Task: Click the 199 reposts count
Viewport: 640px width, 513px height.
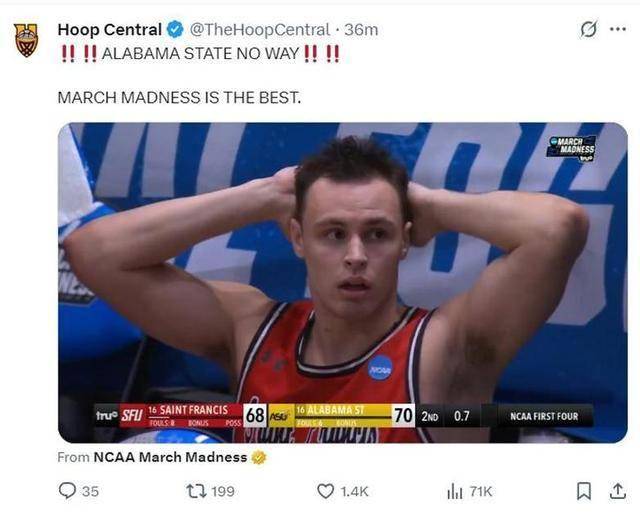Action: click(x=223, y=491)
